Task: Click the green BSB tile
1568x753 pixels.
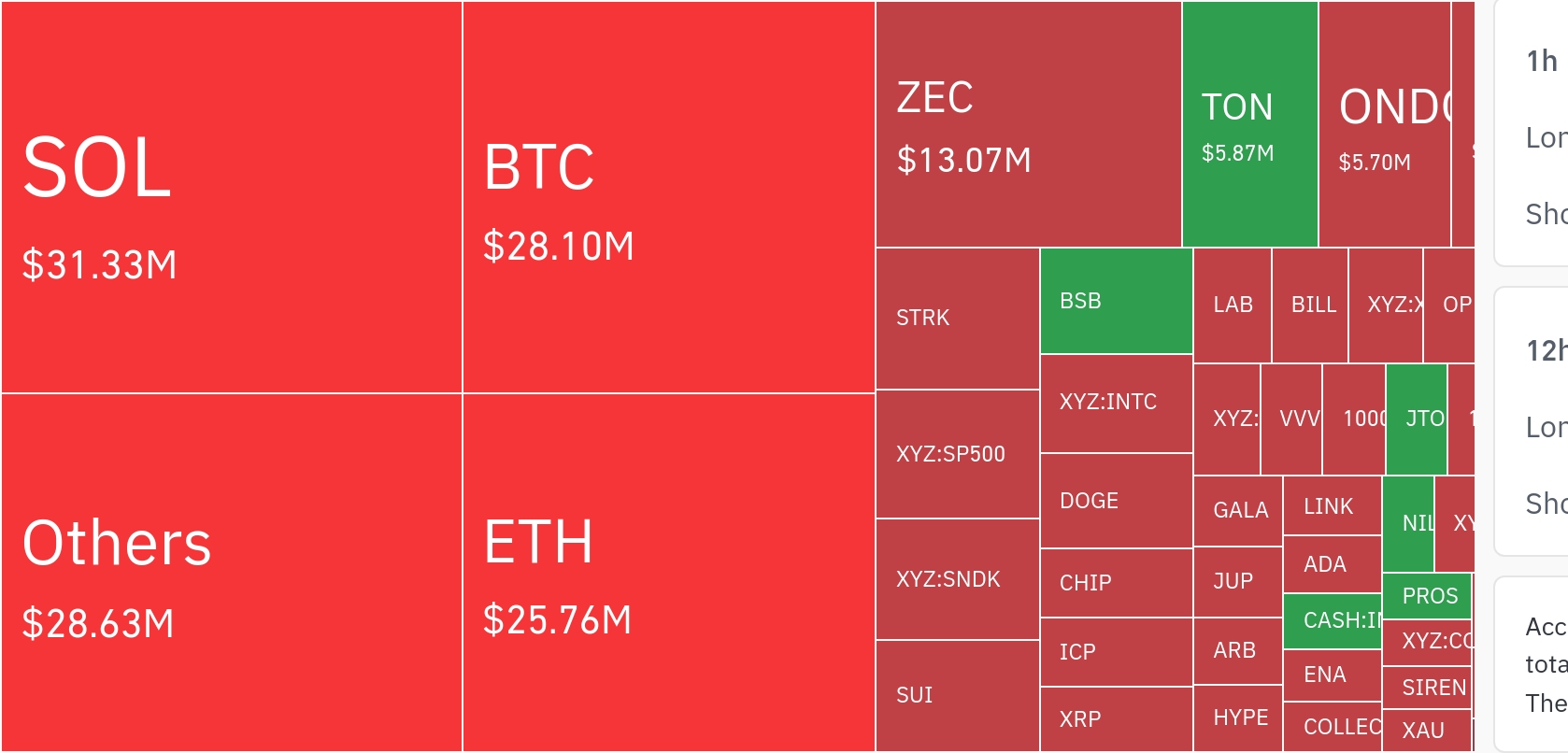Action: point(1117,301)
